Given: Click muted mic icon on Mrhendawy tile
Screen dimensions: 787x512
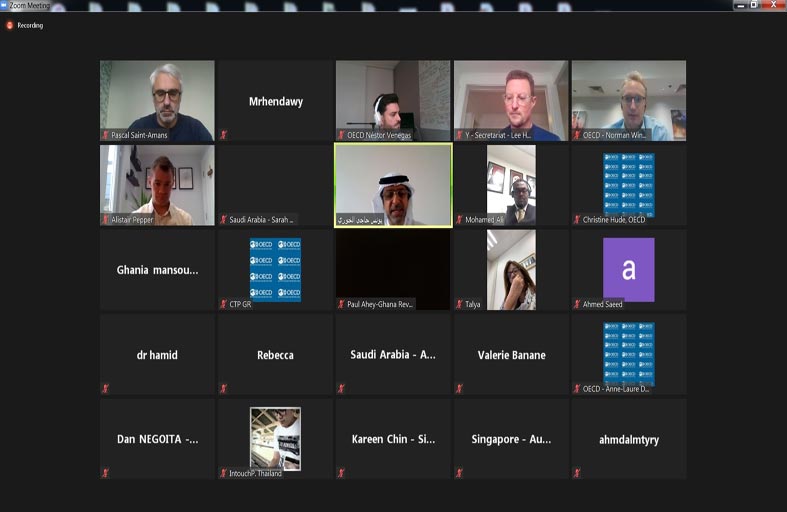Looking at the screenshot, I should pos(223,135).
